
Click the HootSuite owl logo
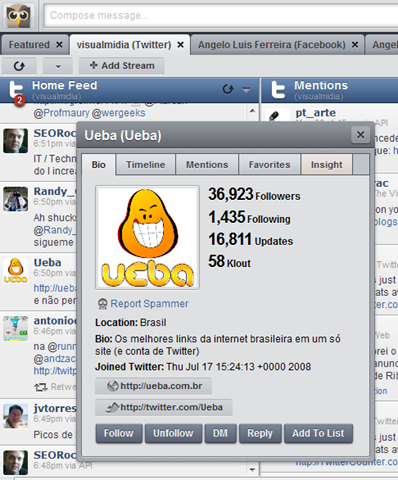coord(19,16)
